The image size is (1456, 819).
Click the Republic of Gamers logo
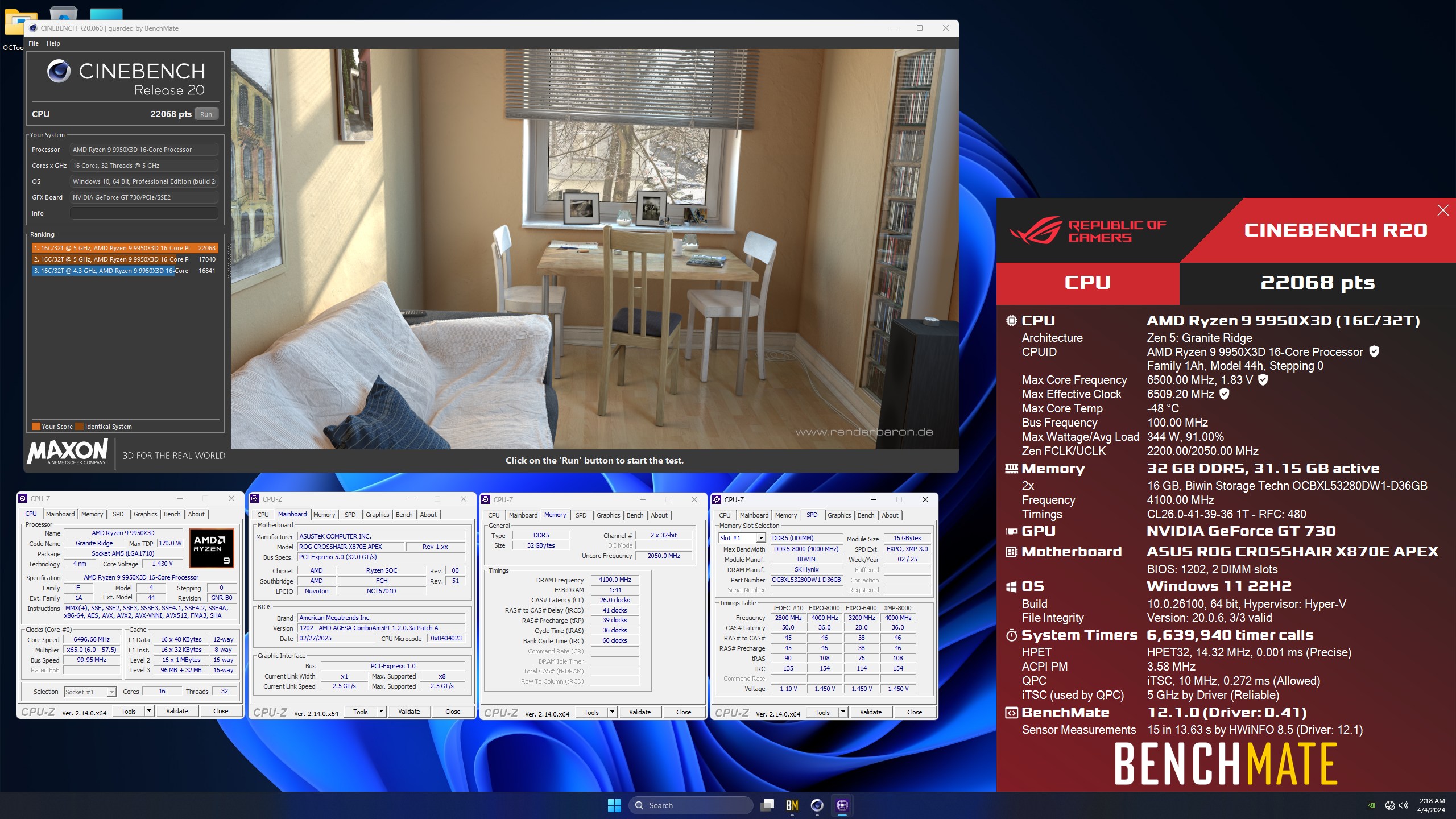click(x=1087, y=230)
